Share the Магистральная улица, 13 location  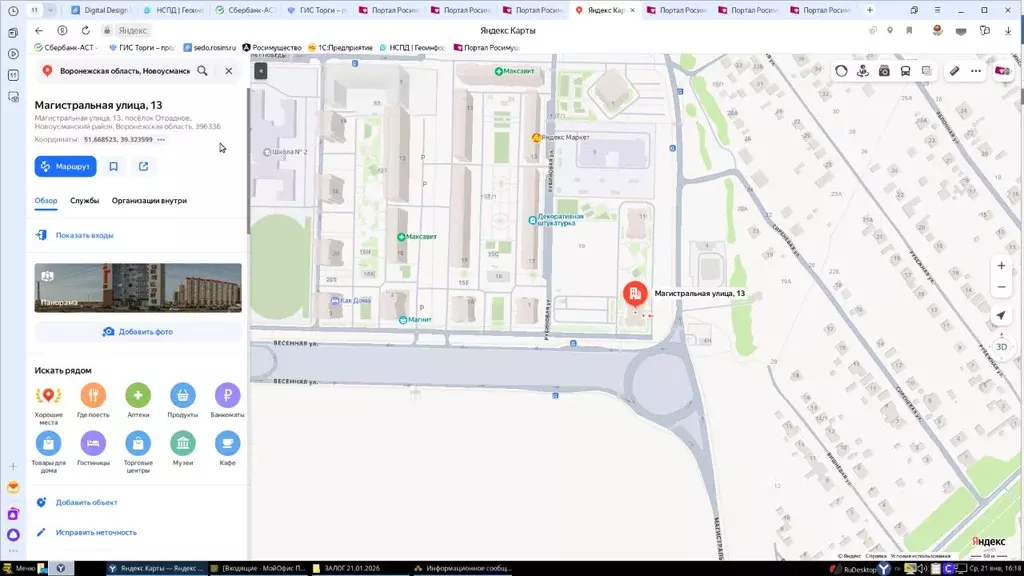pyautogui.click(x=144, y=166)
